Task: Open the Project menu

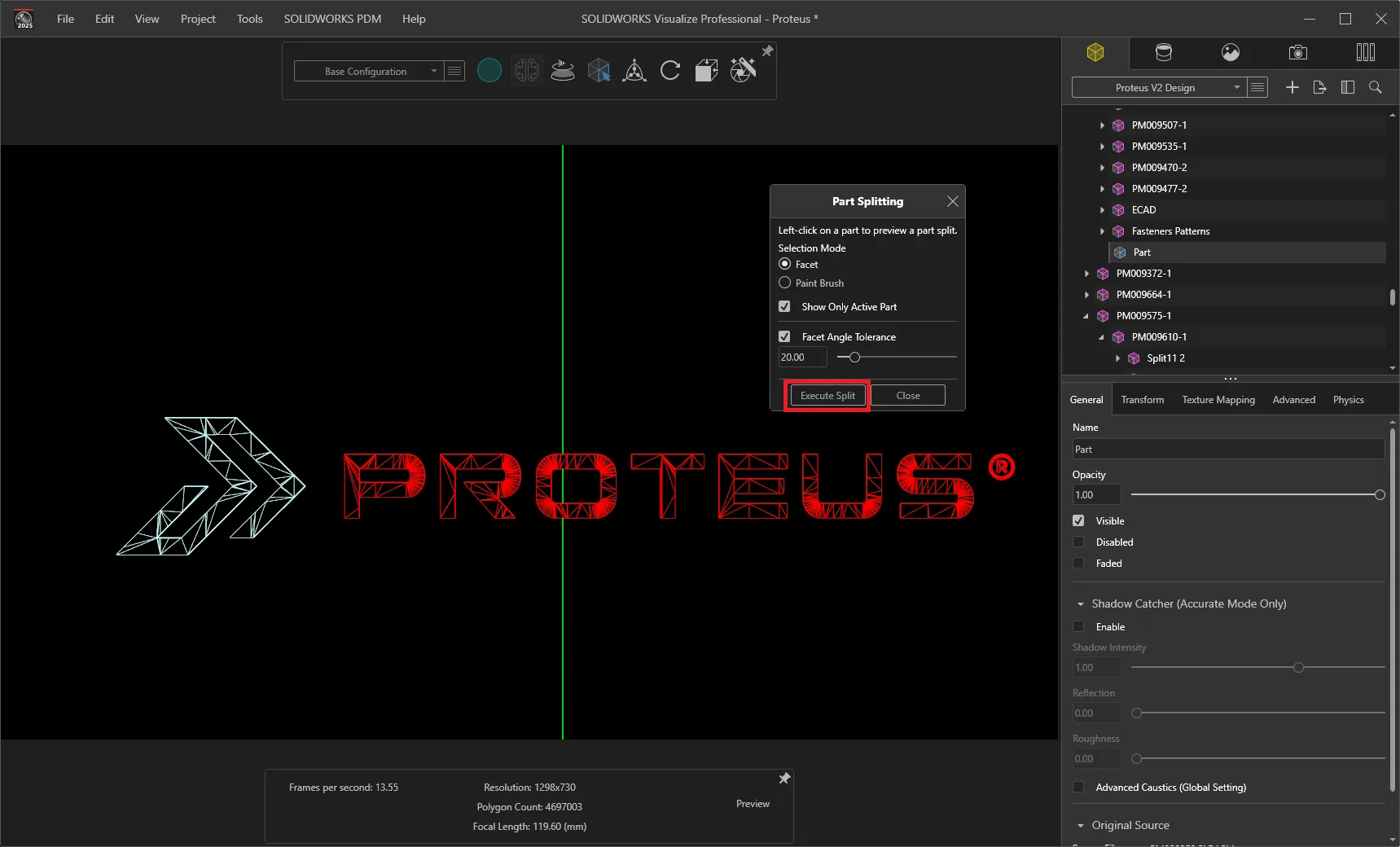Action: (198, 19)
